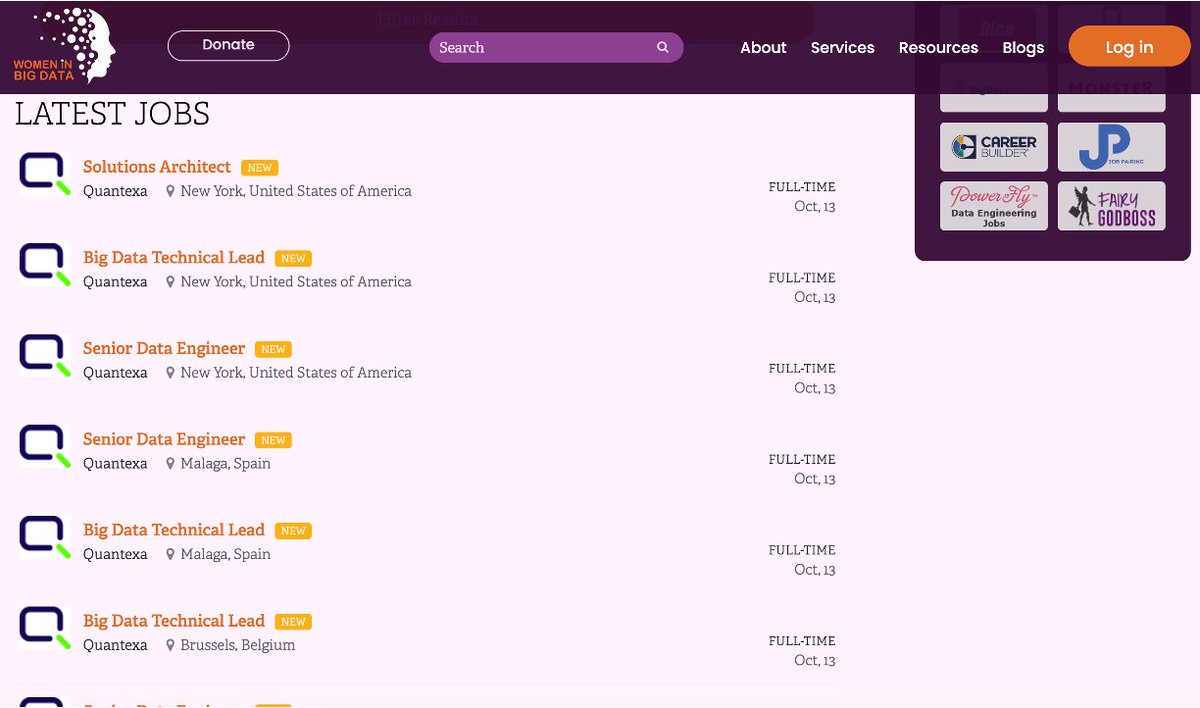Click the Women in Big Data logo
This screenshot has height=708, width=1200.
pos(64,46)
